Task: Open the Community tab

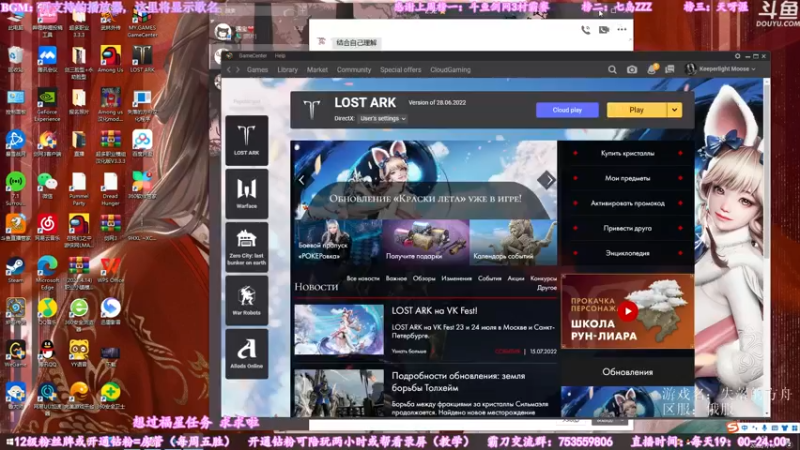Action: (354, 70)
